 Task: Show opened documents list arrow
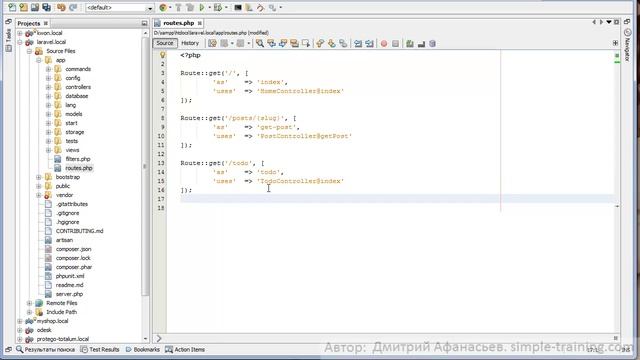[x=609, y=22]
